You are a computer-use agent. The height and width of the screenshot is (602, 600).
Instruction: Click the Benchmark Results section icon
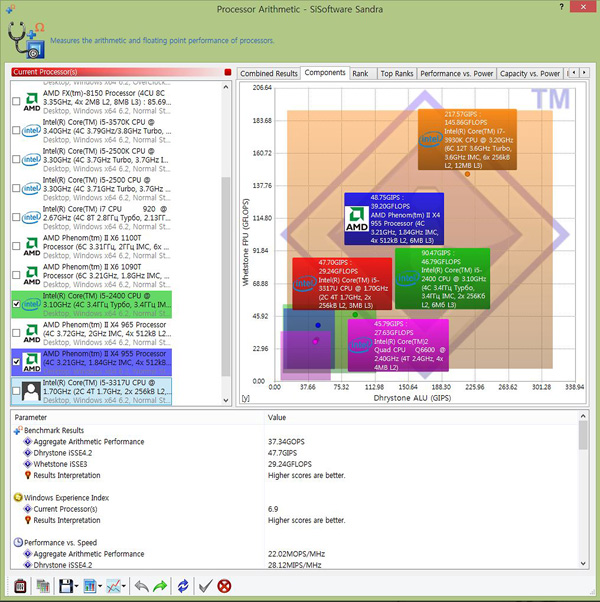pos(18,430)
